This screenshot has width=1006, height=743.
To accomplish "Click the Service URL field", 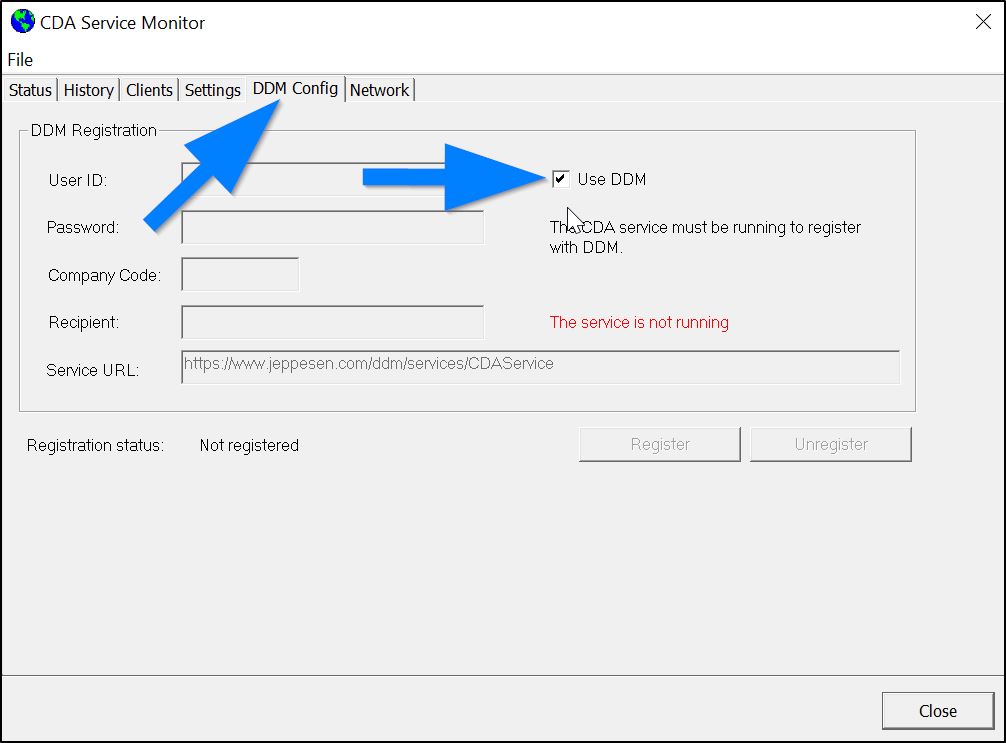I will (540, 367).
